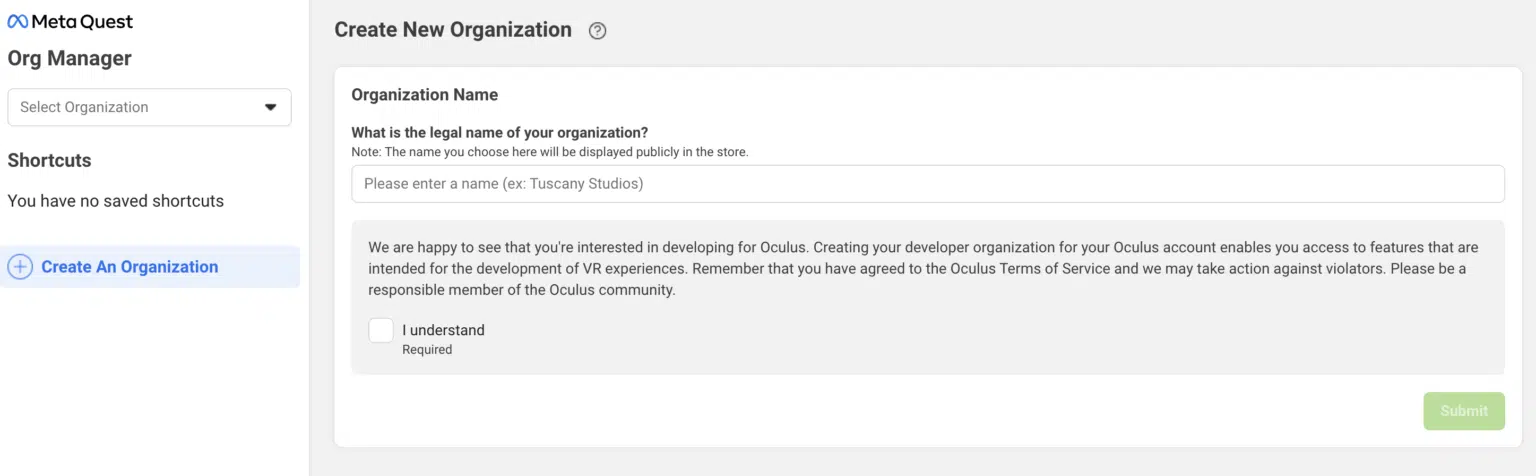The height and width of the screenshot is (476, 1536).
Task: Click the legal name question label
Action: (x=500, y=133)
